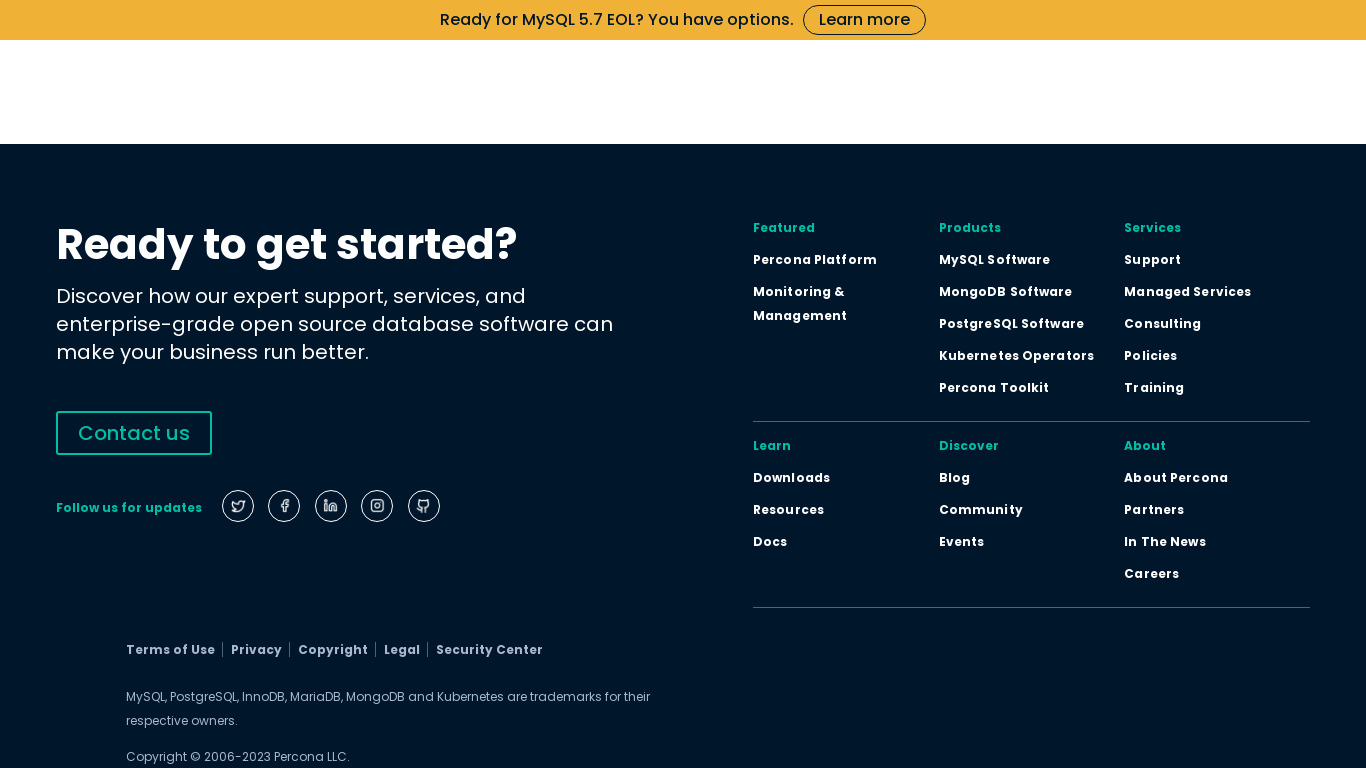Click the Discover column heading
Screen dimensions: 1366x768
969,446
